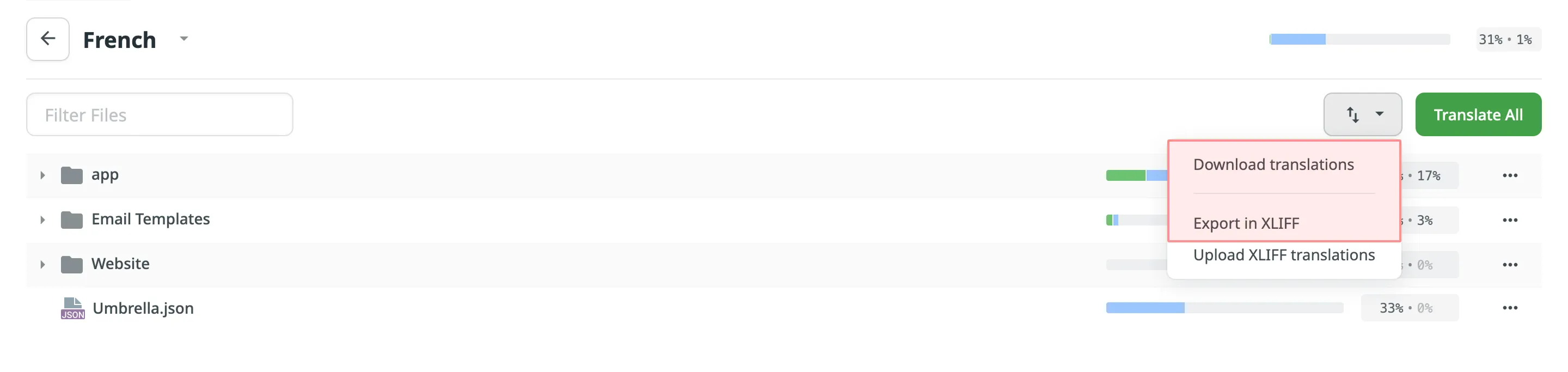1568x372 pixels.
Task: Open the ellipsis menu for Umbrella.json
Action: pyautogui.click(x=1510, y=308)
